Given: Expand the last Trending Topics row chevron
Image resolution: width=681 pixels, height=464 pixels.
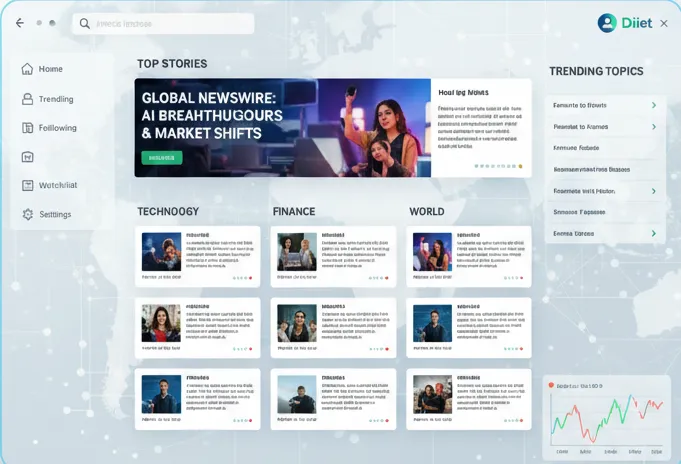Looking at the screenshot, I should (654, 234).
